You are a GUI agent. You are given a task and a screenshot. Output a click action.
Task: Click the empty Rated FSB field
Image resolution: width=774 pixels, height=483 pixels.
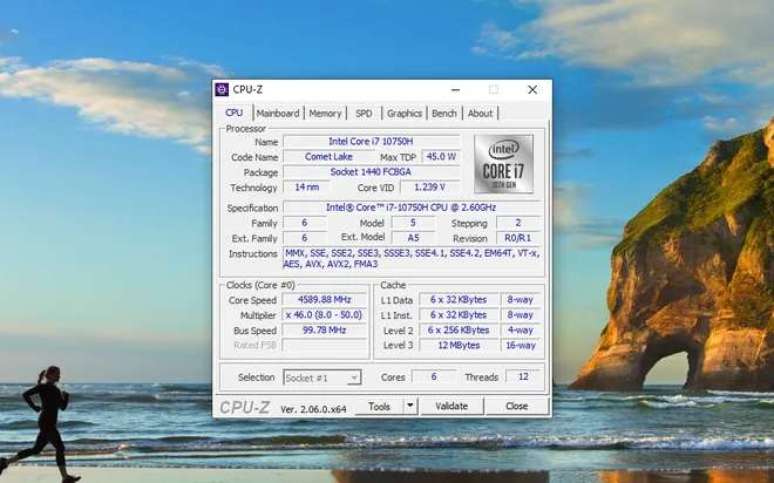325,345
